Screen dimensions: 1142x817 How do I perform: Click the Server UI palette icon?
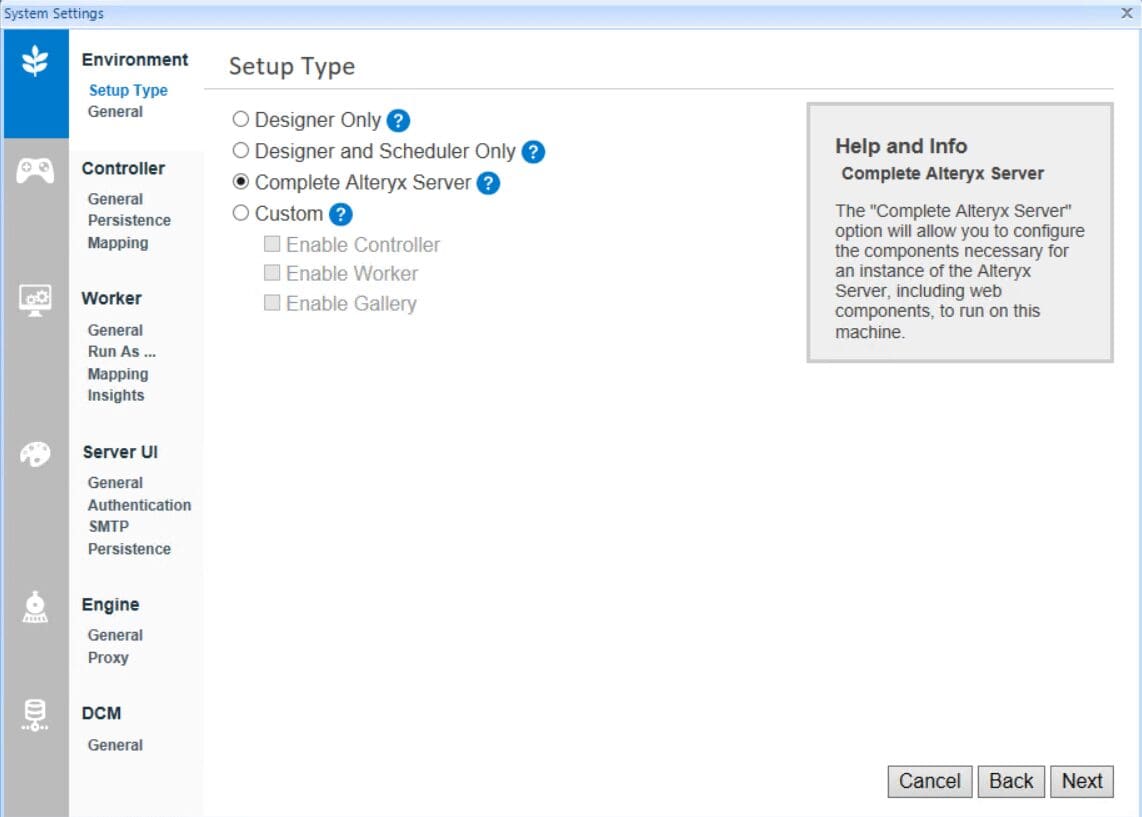click(35, 454)
